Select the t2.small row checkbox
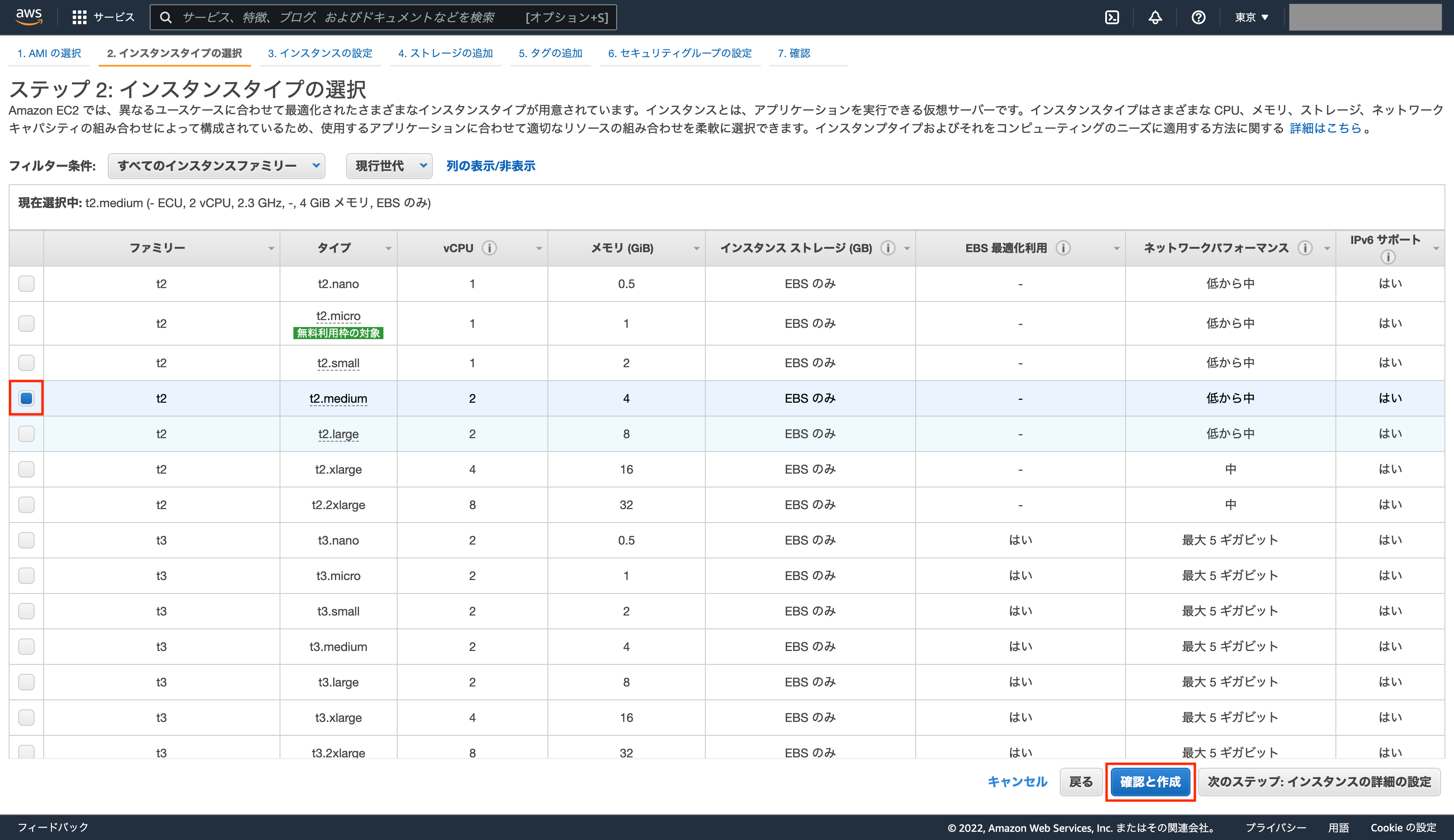The image size is (1454, 840). point(26,363)
